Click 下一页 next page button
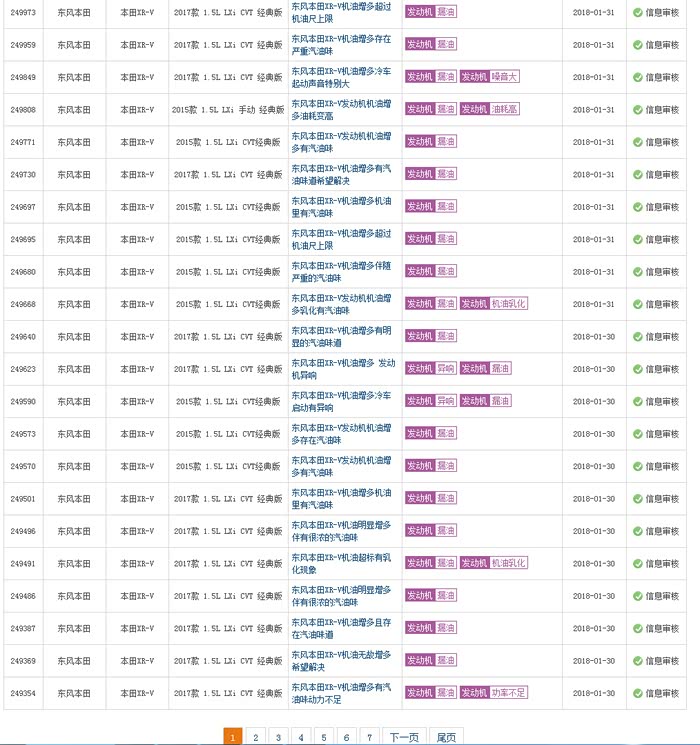Viewport: 700px width, 745px height. coord(404,737)
